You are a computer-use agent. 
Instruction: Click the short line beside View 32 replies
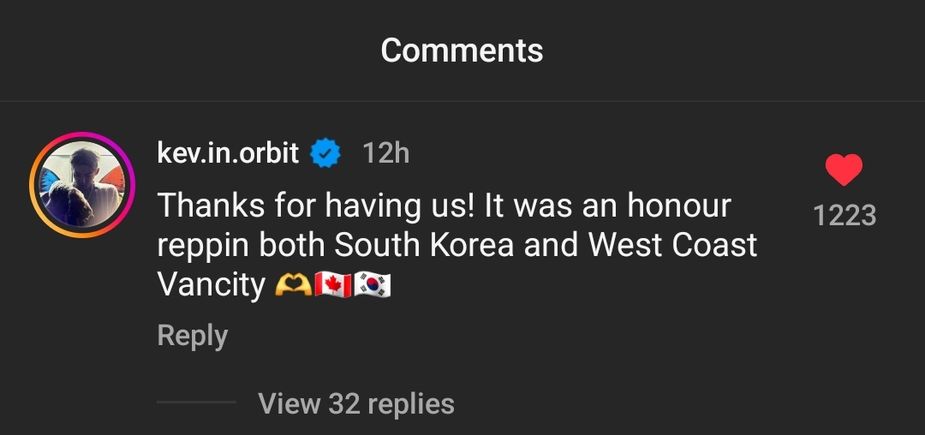click(x=196, y=404)
